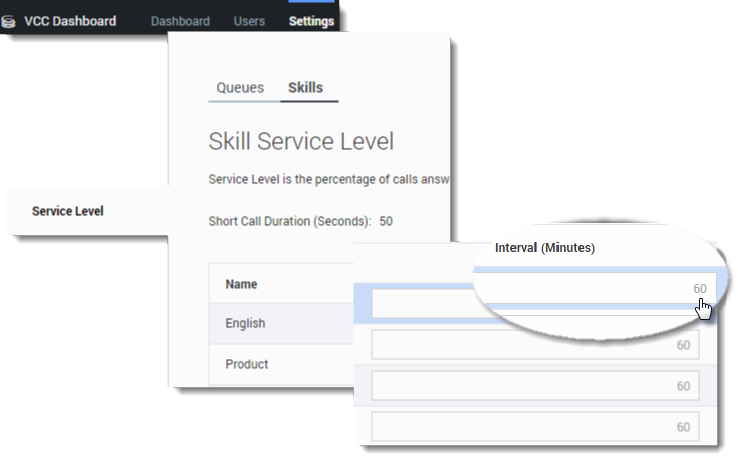Viewport: 738px width, 457px height.
Task: Click the Skill Service Level heading
Action: click(300, 141)
